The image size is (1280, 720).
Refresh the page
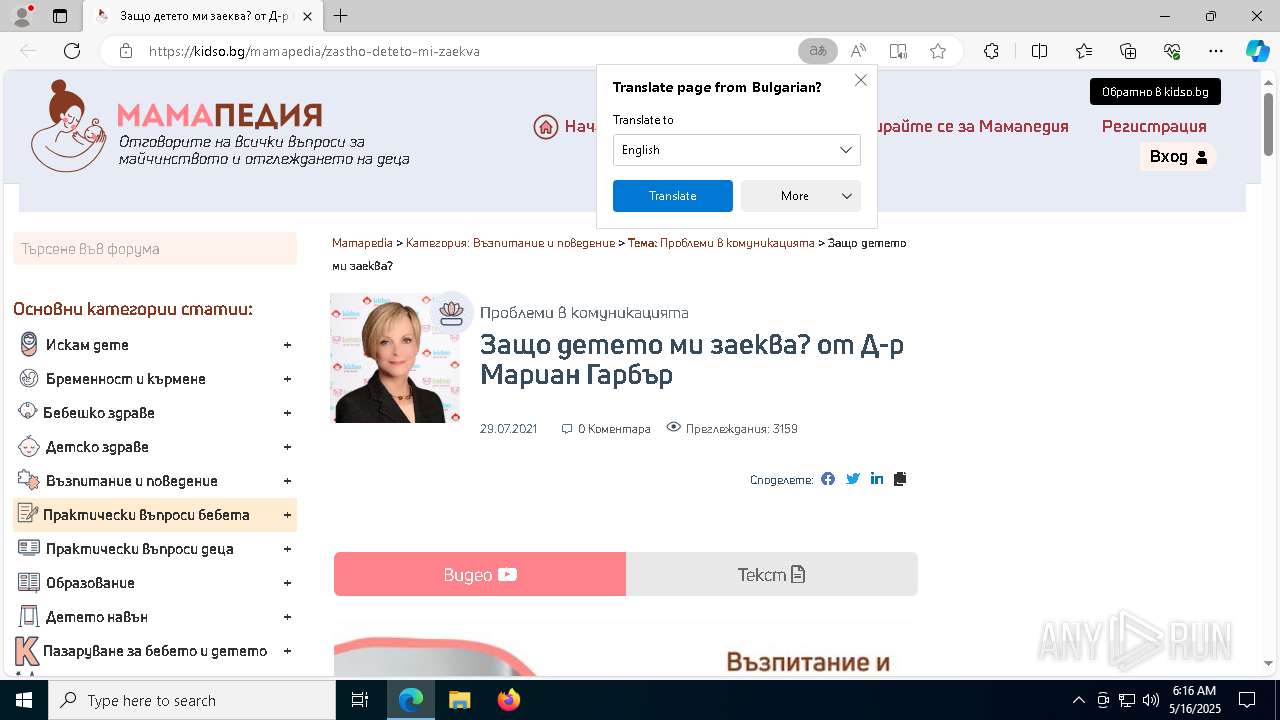pos(72,51)
